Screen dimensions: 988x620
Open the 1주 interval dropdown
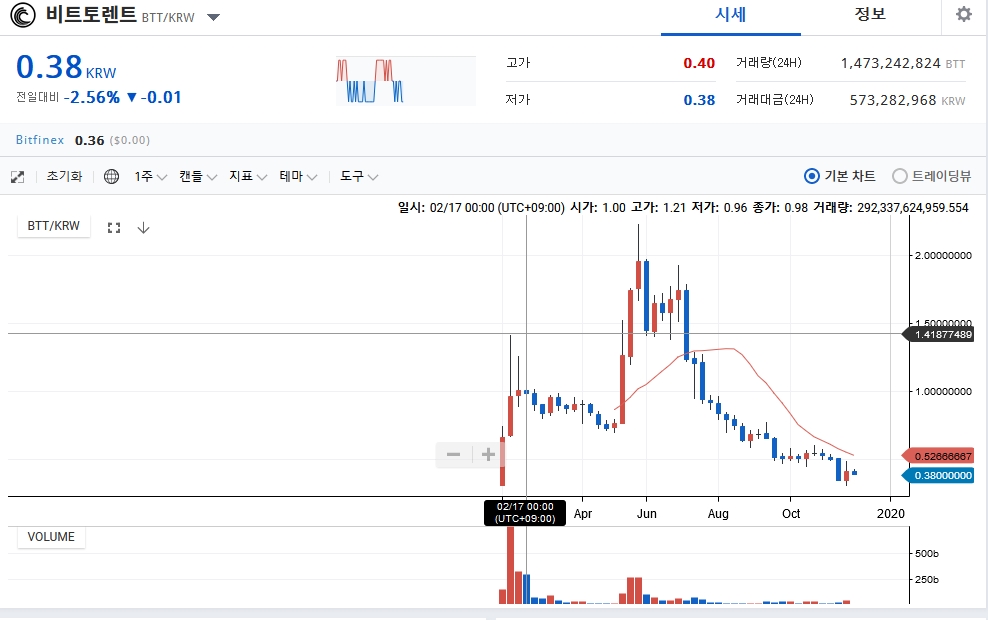[x=150, y=176]
